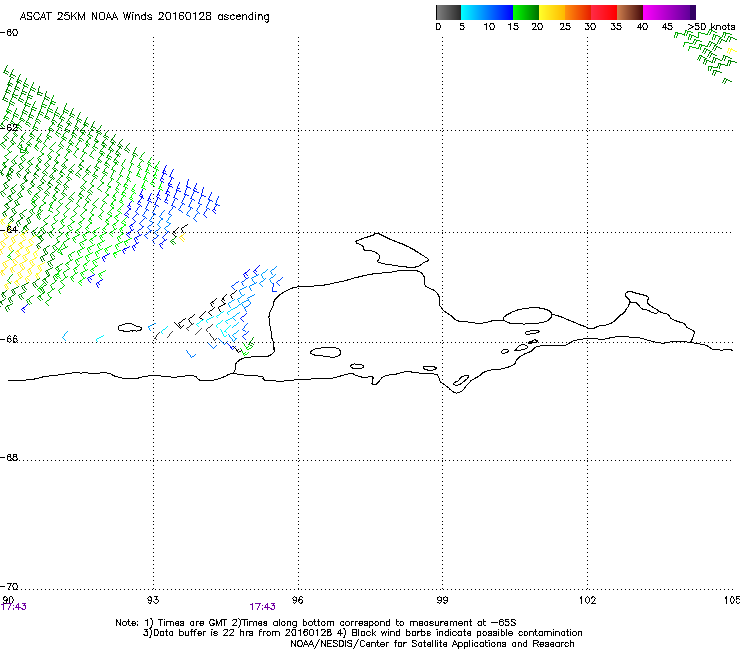This screenshot has height=650, width=740.
Task: Click the island outline north of the coast near 98
Action: [392, 250]
